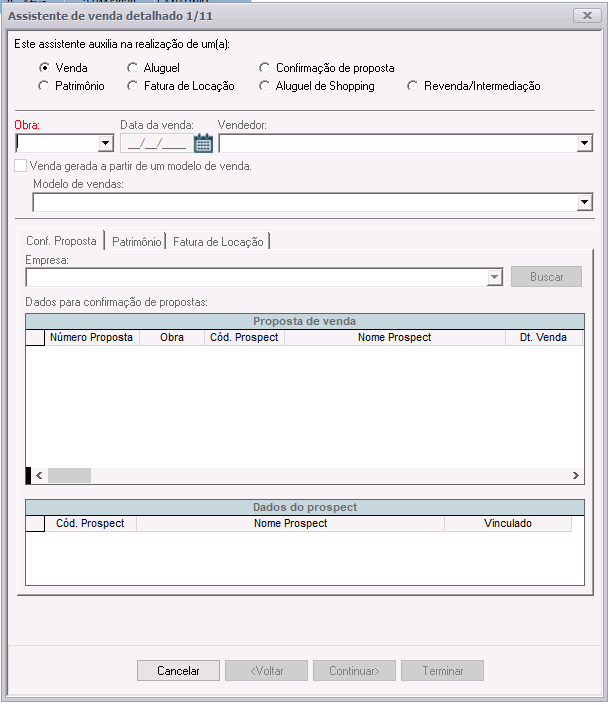Viewport: 608px width, 705px height.
Task: Choose Confirmação de proposta option
Action: (x=264, y=68)
